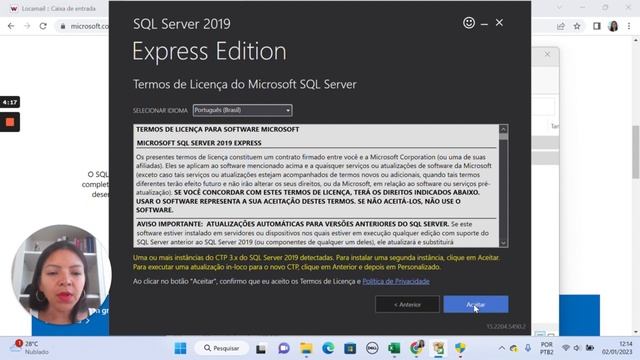Viewport: 640px width, 360px height.
Task: Close the browser popup behind installer
Action: pos(547,54)
